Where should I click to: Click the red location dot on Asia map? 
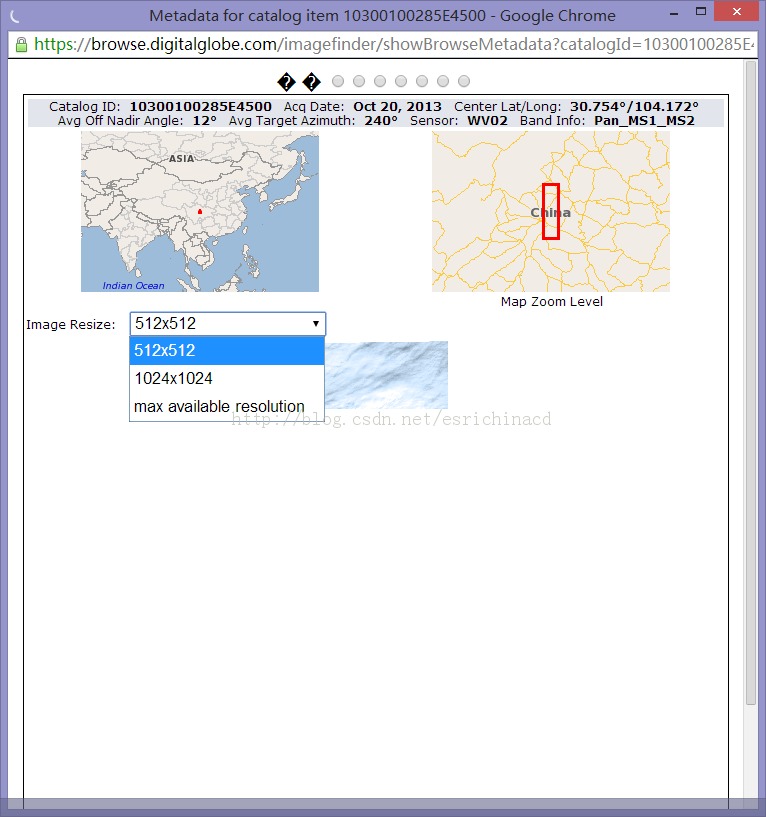200,212
